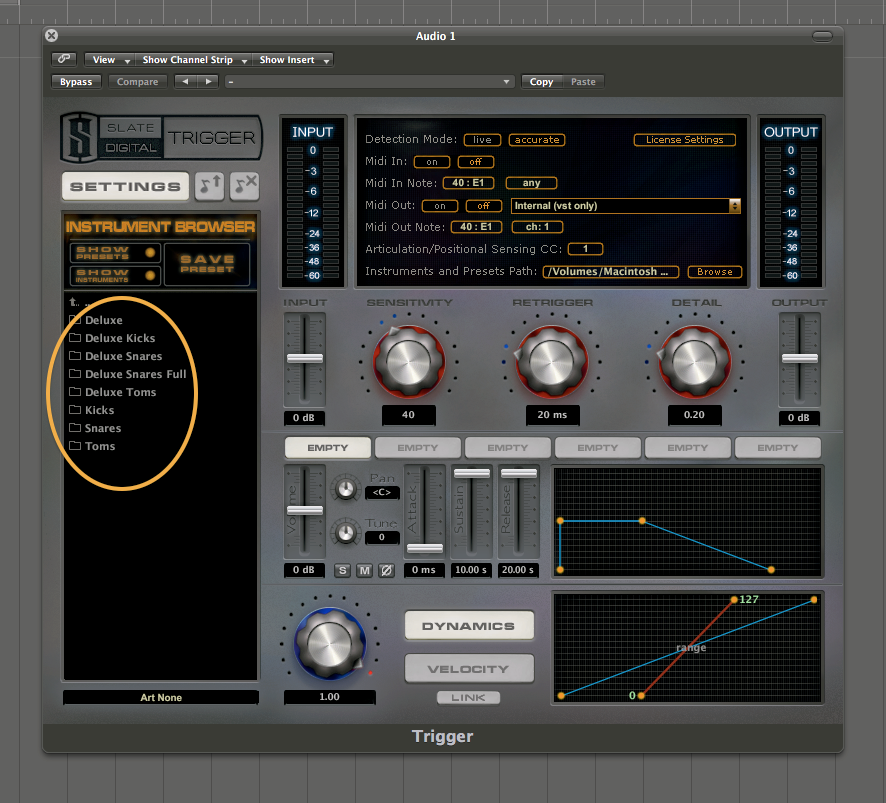Set Detection Mode to accurate
886x803 pixels.
click(x=537, y=140)
